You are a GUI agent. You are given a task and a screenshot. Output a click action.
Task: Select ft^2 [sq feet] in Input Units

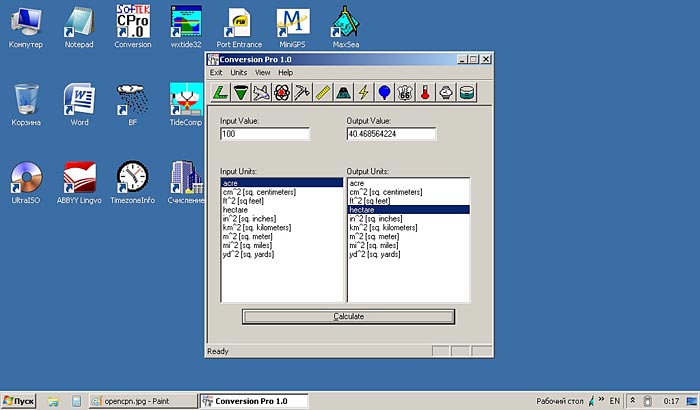(282, 201)
